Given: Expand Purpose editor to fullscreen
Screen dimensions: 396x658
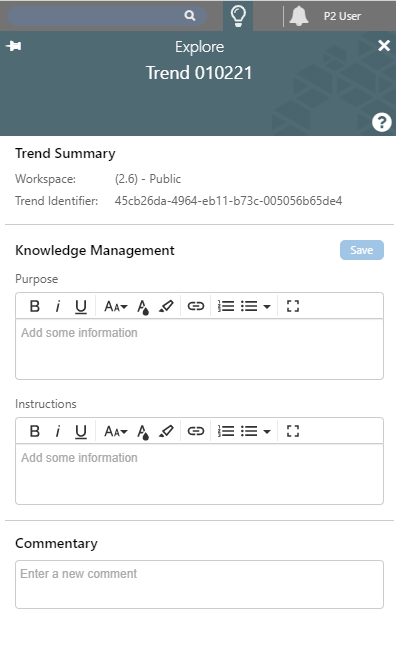Looking at the screenshot, I should coord(293,306).
